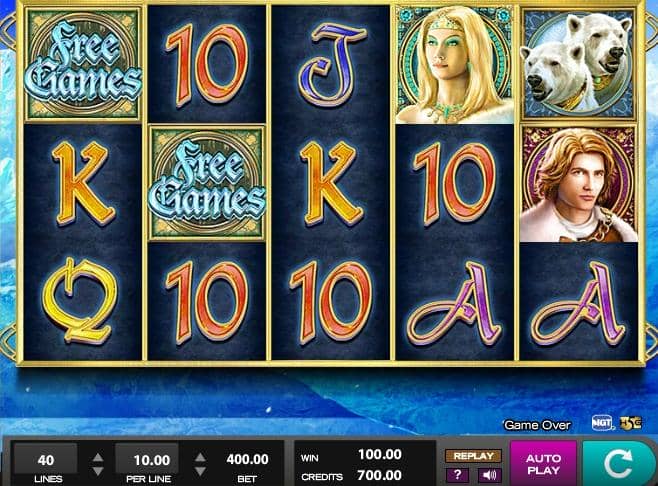The width and height of the screenshot is (658, 486).
Task: Click the Free Games symbol on first reel
Action: click(83, 64)
